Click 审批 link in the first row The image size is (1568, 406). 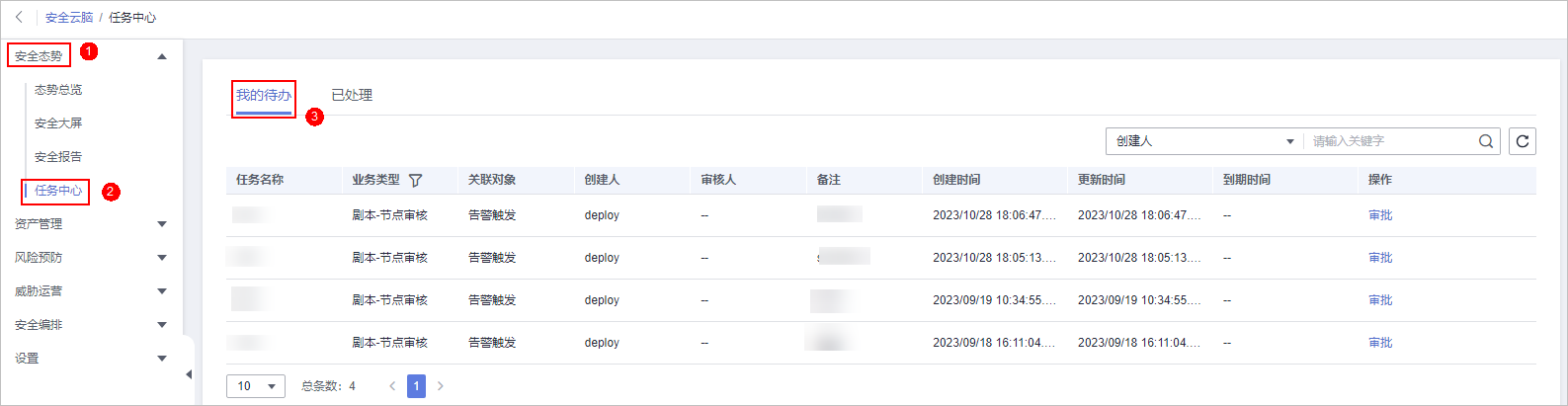point(1380,215)
